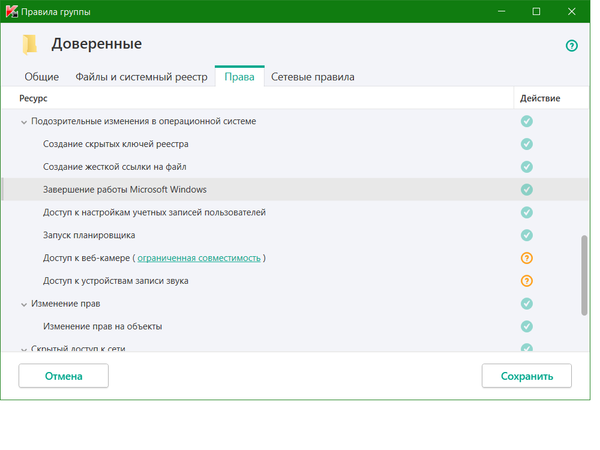
Task: Toggle action for 'Доступ к настройкам учетных записей пользователей'
Action: click(526, 212)
